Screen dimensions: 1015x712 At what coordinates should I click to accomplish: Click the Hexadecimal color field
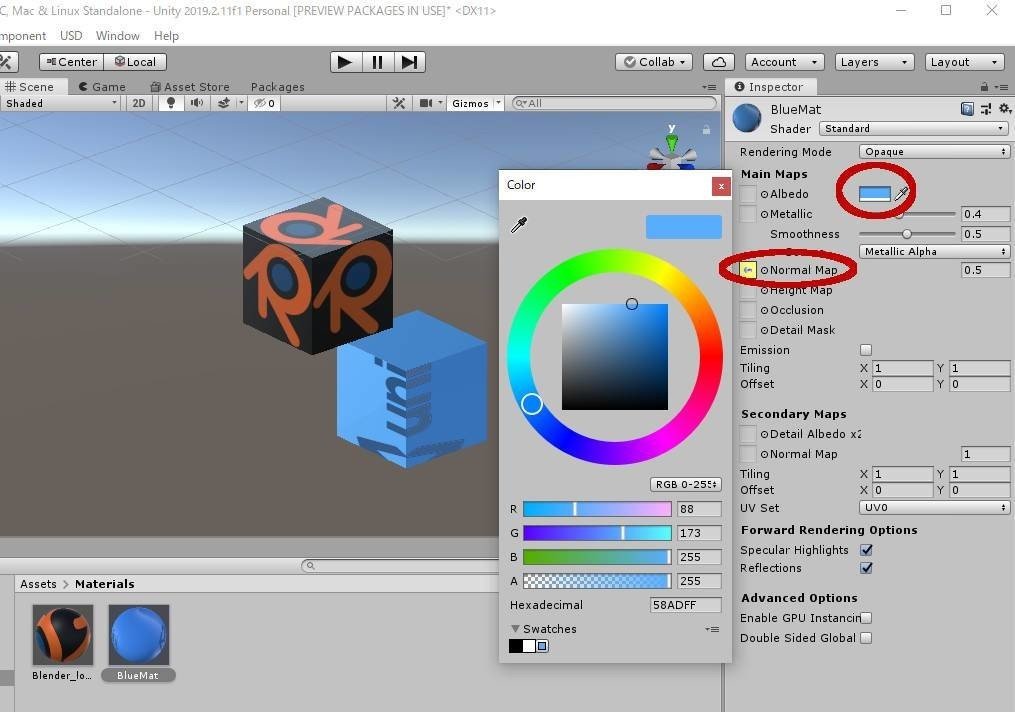(x=686, y=605)
